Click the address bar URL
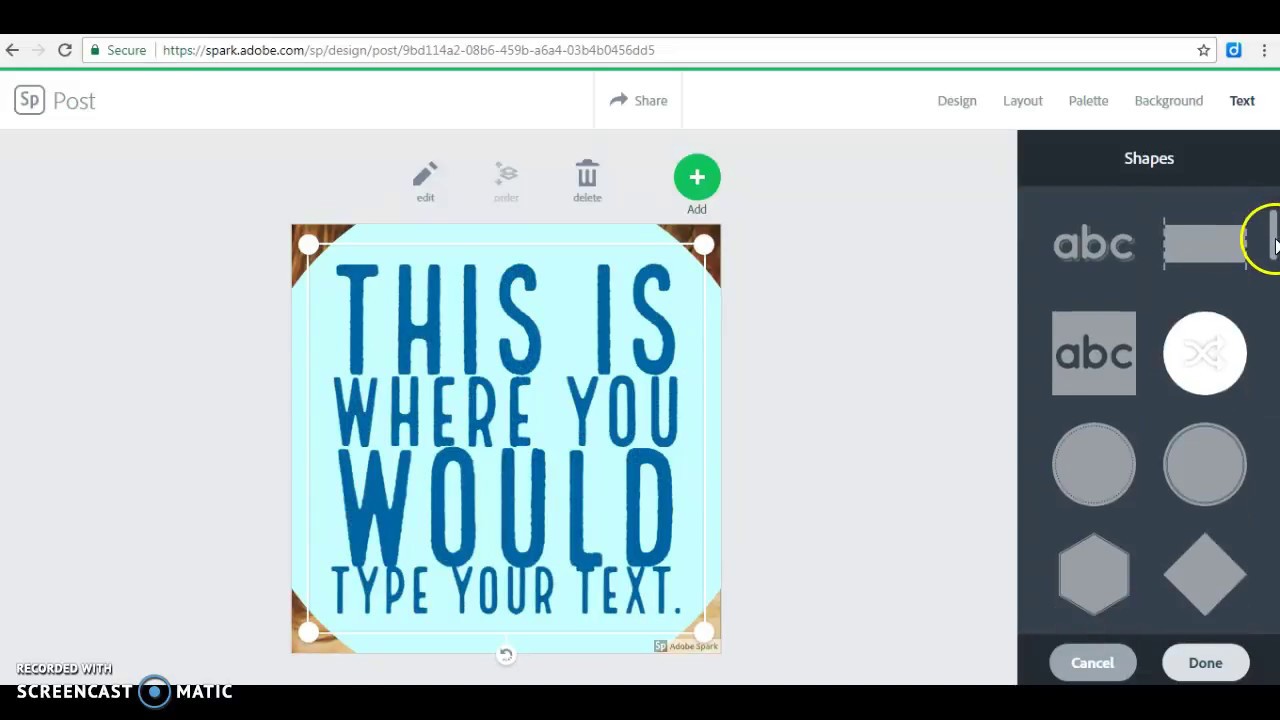Screen dimensions: 1280x720 tap(408, 50)
